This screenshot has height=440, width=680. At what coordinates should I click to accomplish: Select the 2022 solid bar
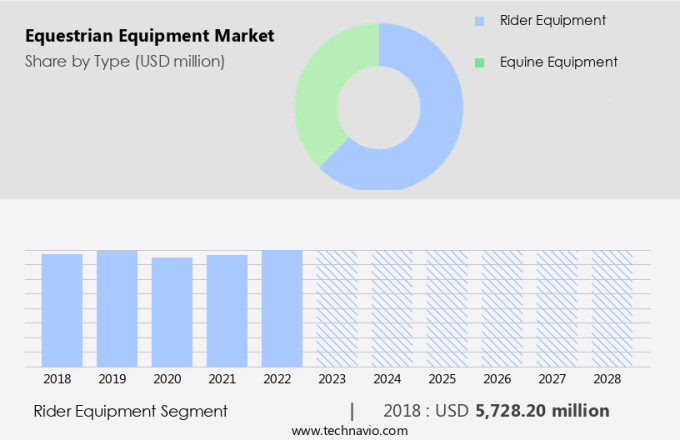[x=282, y=308]
